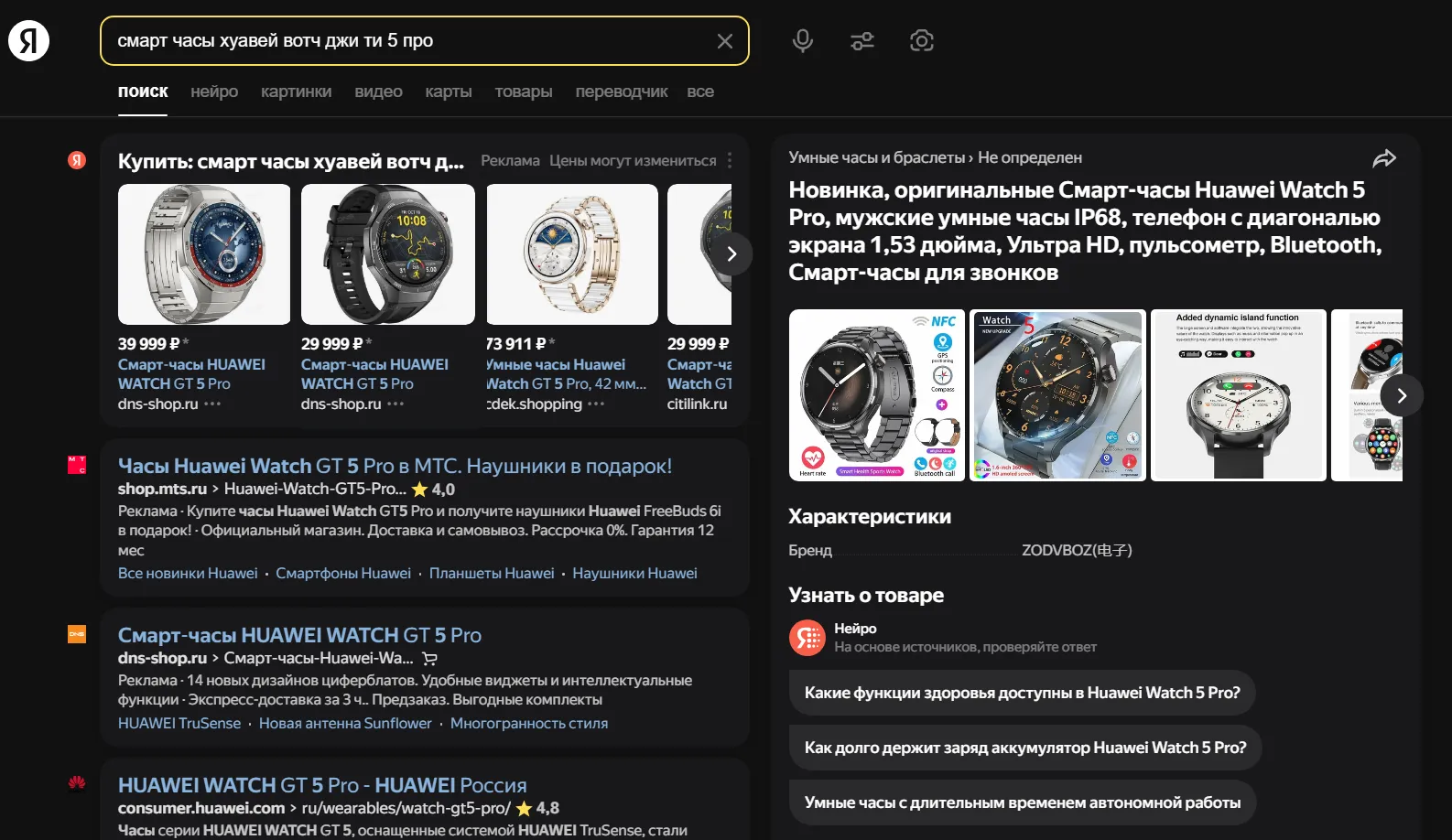Viewport: 1452px width, 840px height.
Task: Switch to the карты tab
Action: click(449, 92)
